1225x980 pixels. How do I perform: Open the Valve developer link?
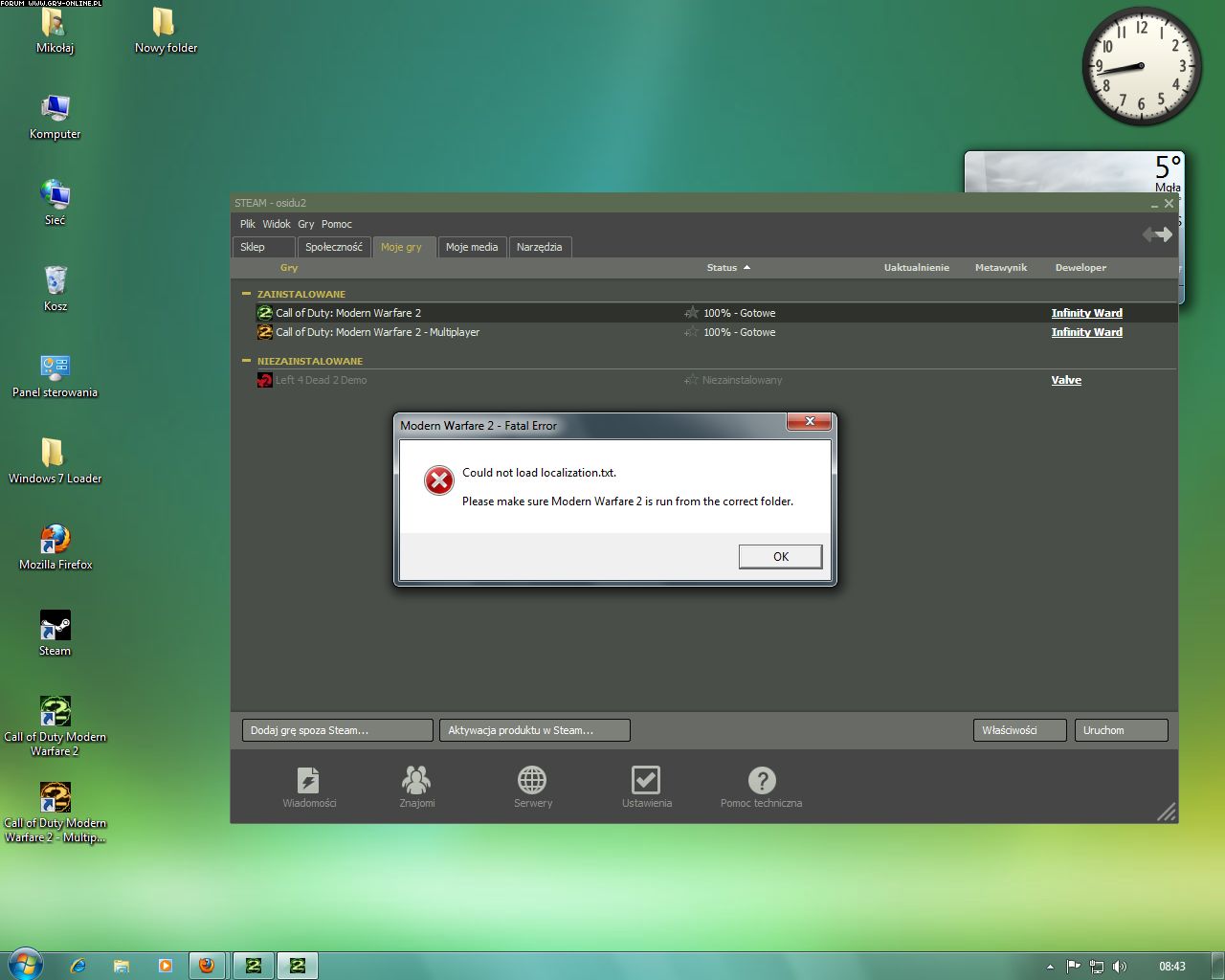(x=1066, y=380)
